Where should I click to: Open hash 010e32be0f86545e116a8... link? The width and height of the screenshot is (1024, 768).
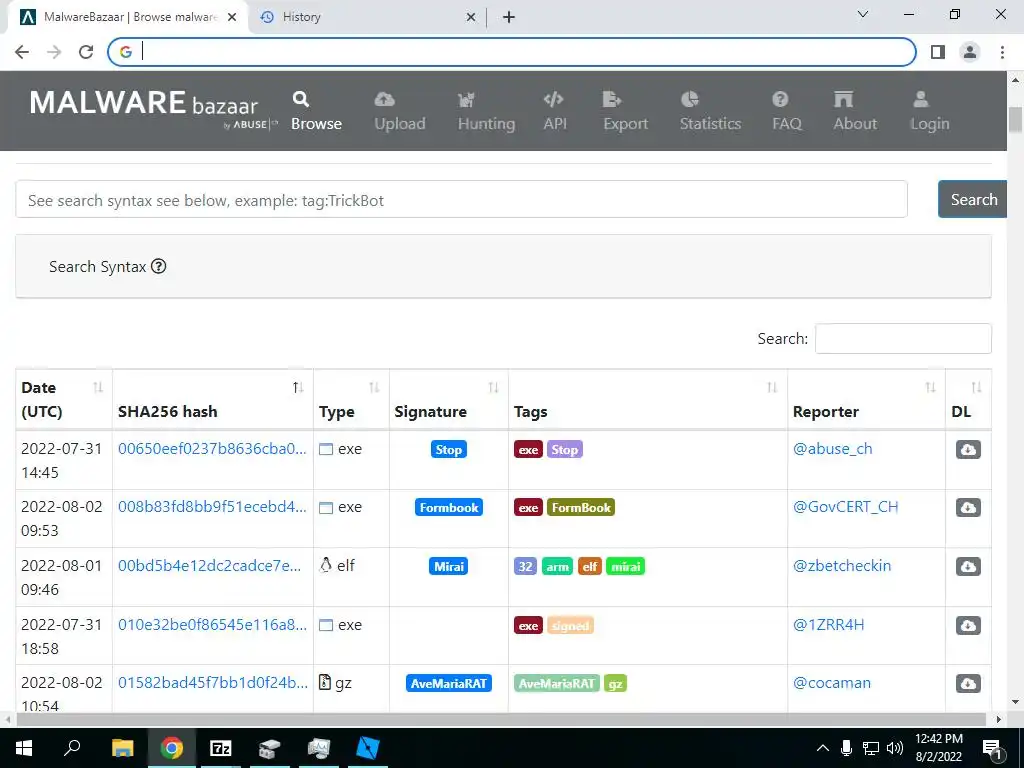pyautogui.click(x=212, y=624)
